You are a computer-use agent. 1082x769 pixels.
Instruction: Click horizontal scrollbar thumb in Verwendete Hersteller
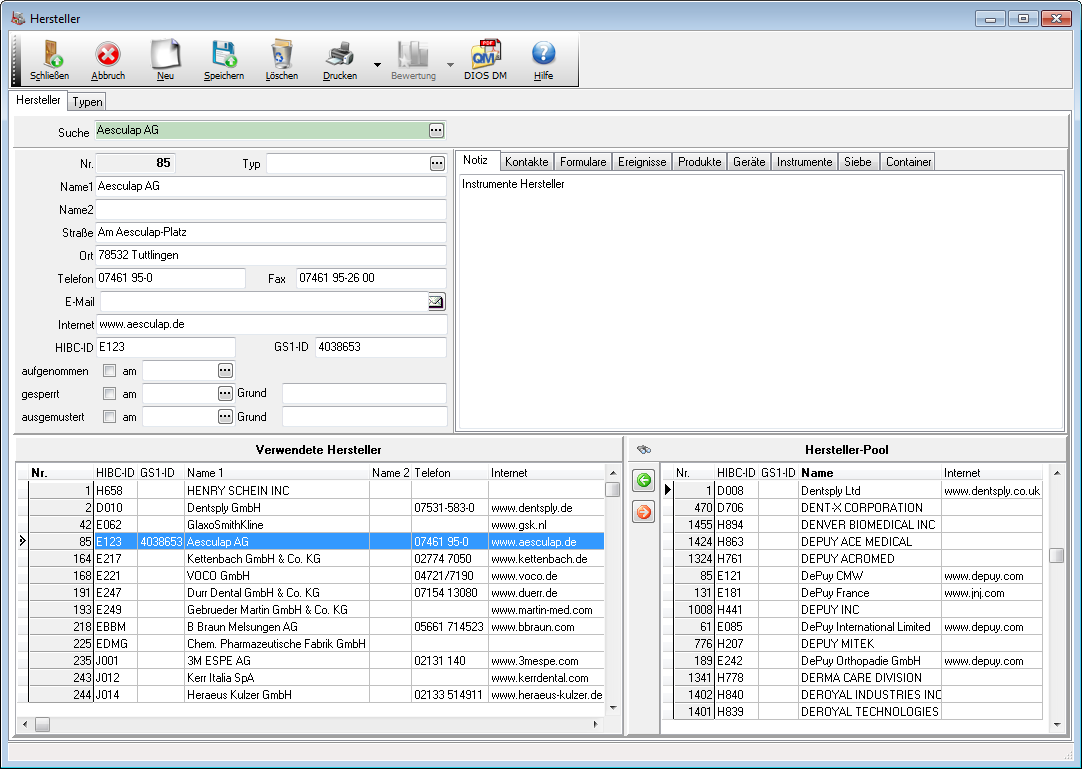(43, 724)
